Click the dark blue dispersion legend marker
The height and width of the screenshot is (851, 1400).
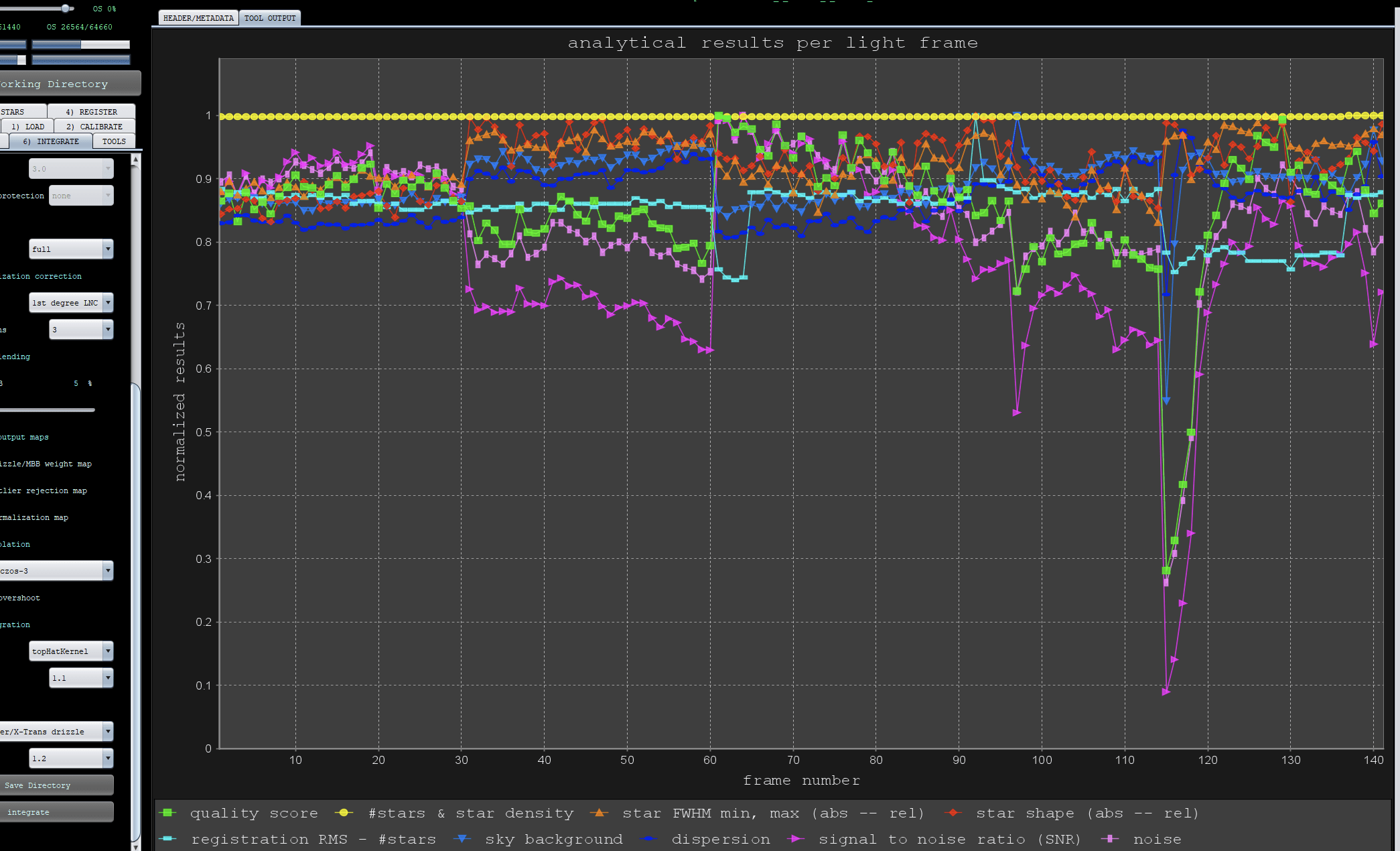pos(648,839)
